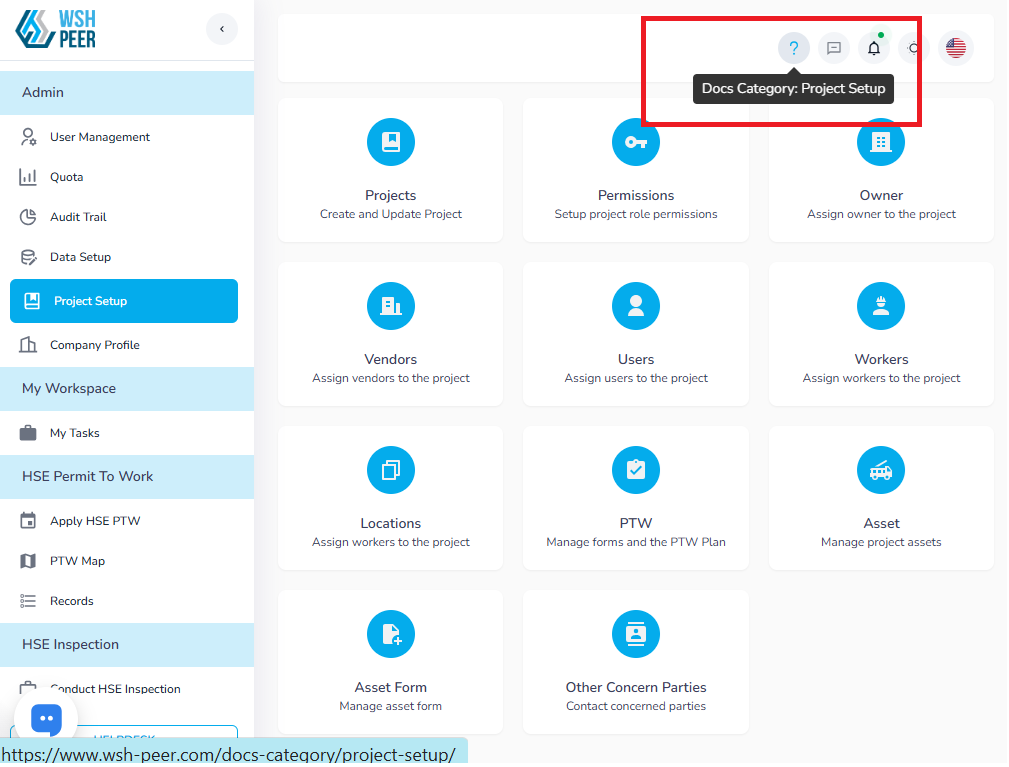Open the chatbot bubble widget
Image resolution: width=1009 pixels, height=767 pixels.
click(46, 719)
